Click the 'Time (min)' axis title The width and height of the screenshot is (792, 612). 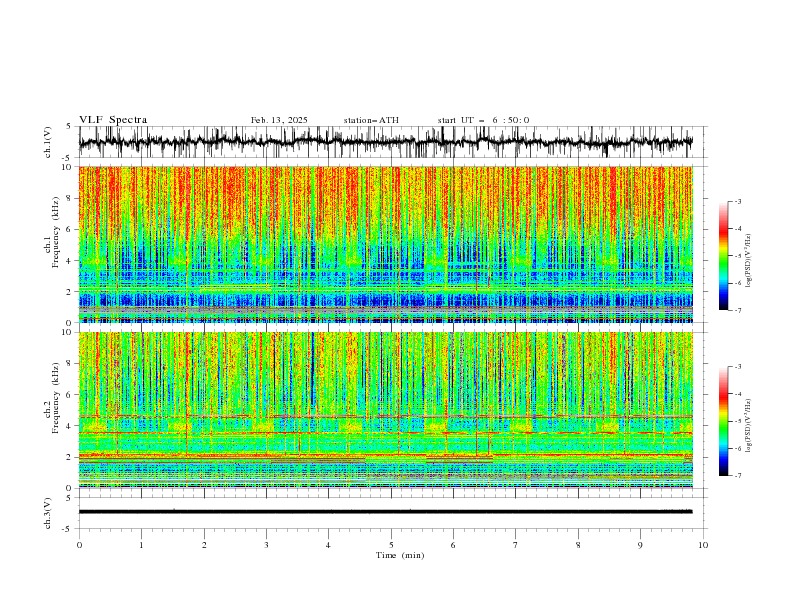pos(400,555)
